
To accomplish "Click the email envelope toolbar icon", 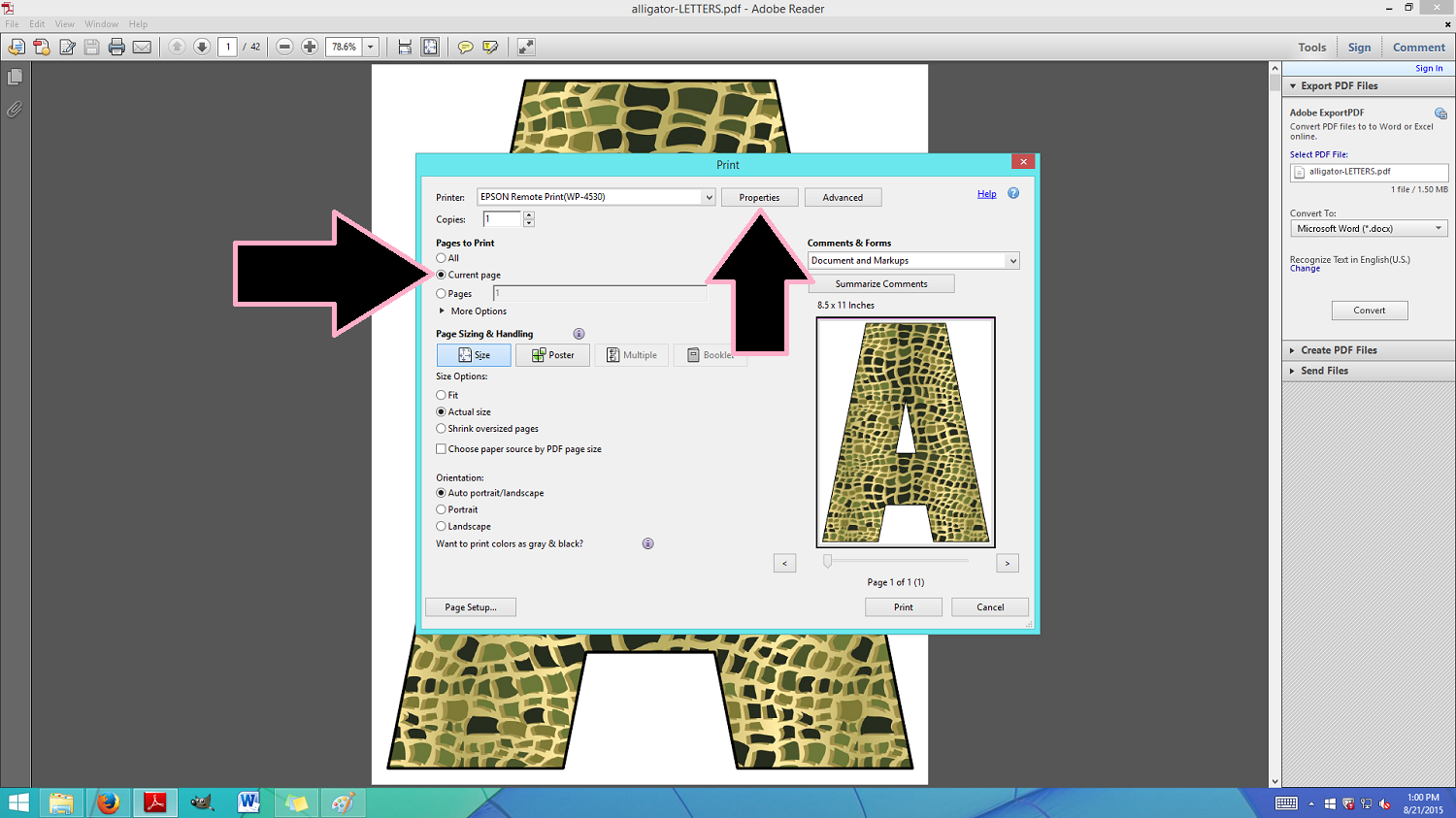I will pos(142,47).
